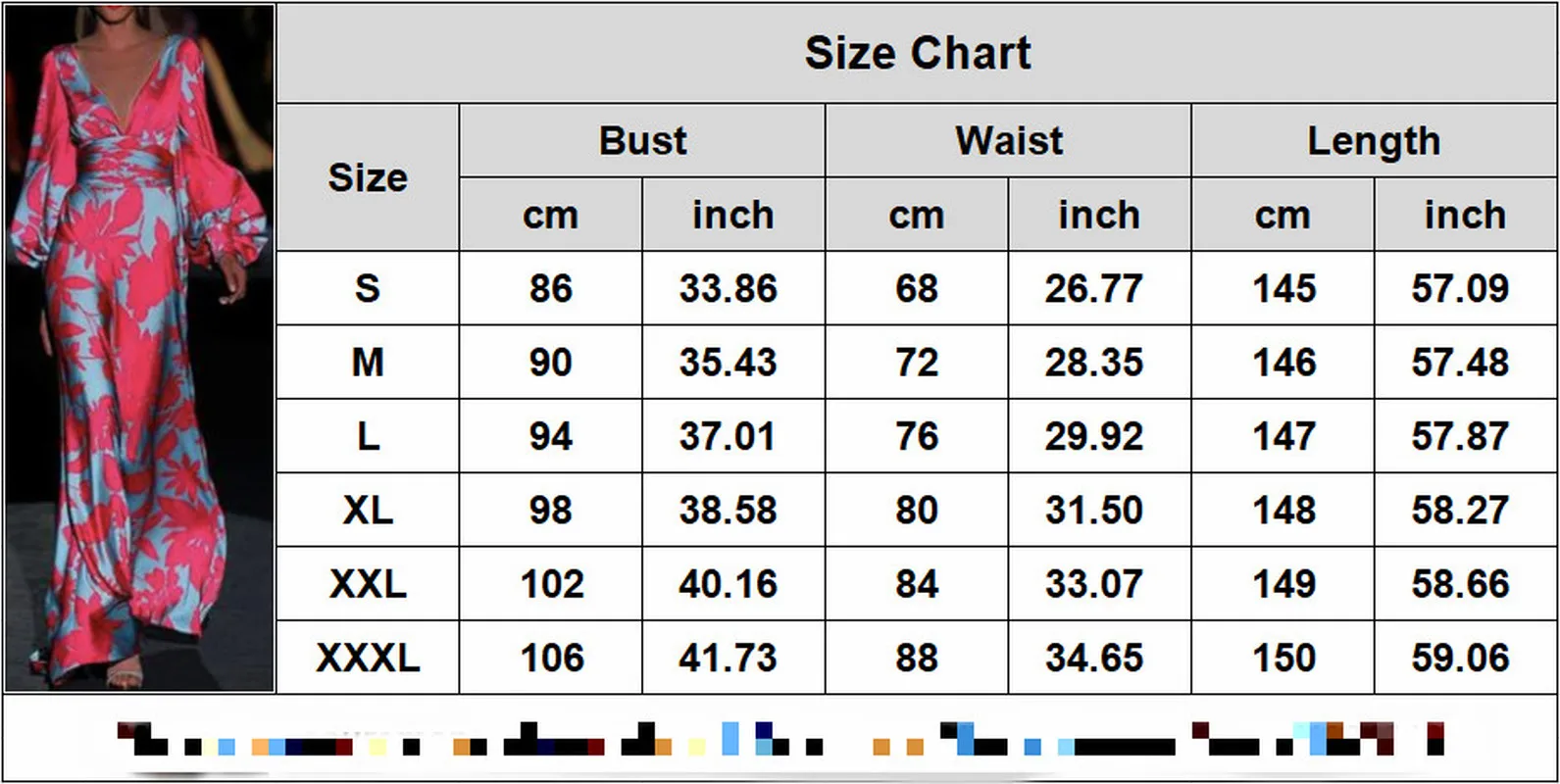Click the Size Chart title

[x=917, y=53]
